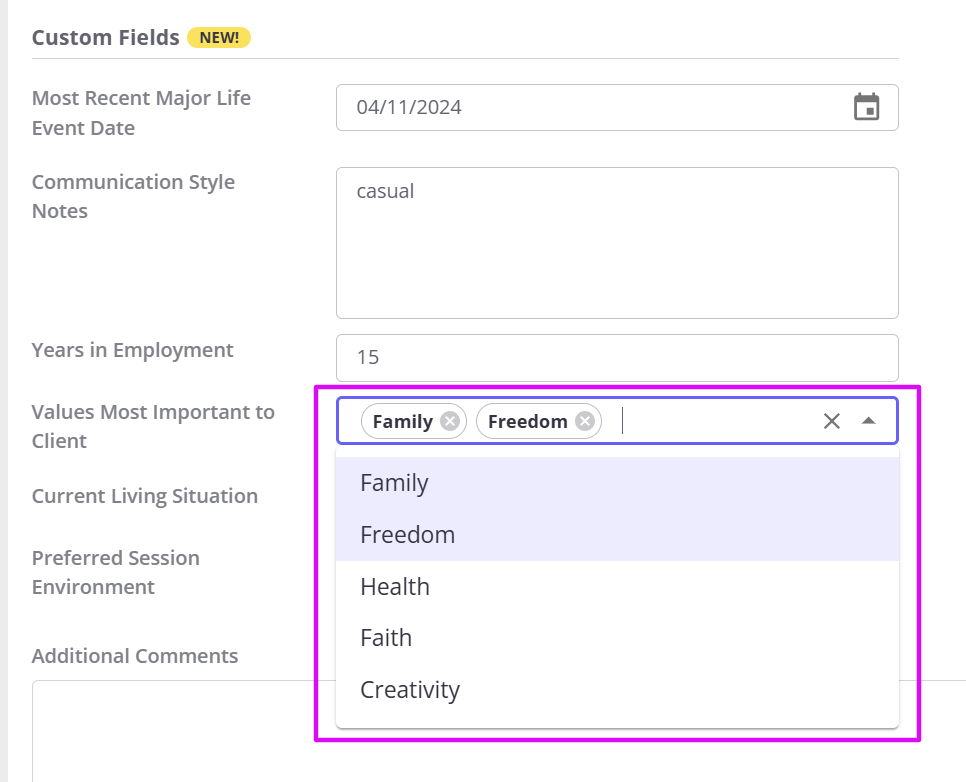Clear all selected values with the X icon
This screenshot has height=782, width=966.
tap(832, 421)
